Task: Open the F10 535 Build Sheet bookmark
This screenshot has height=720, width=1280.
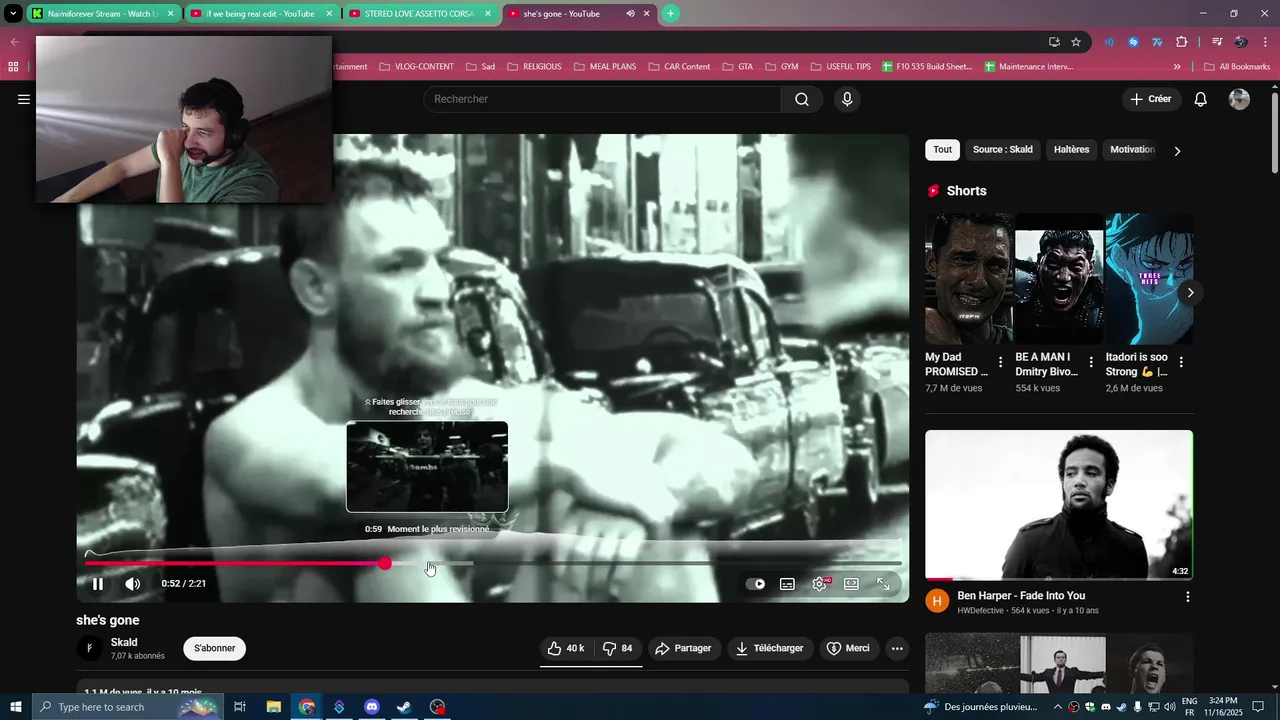Action: tap(927, 67)
